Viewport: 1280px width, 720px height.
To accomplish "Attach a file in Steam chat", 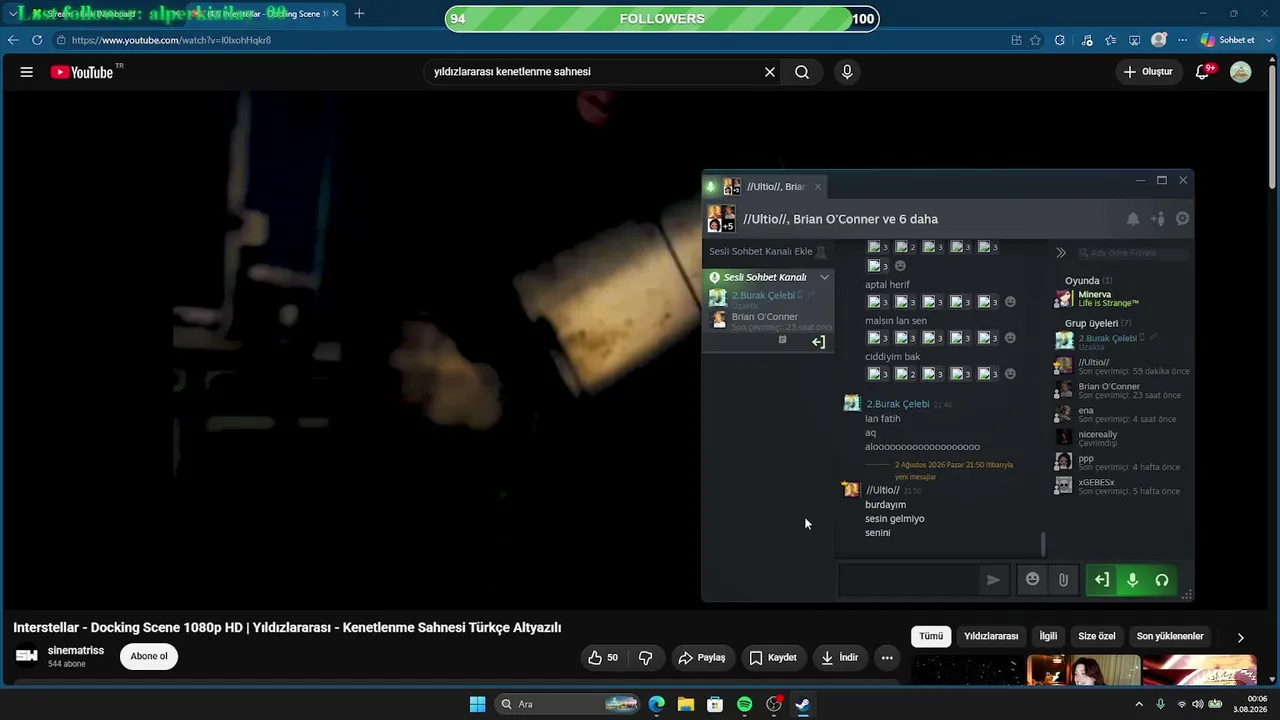I will pos(1063,580).
